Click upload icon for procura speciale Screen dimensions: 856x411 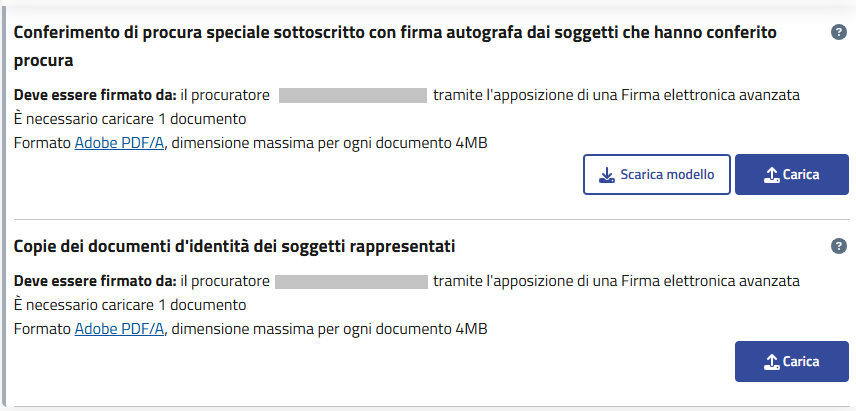[771, 175]
